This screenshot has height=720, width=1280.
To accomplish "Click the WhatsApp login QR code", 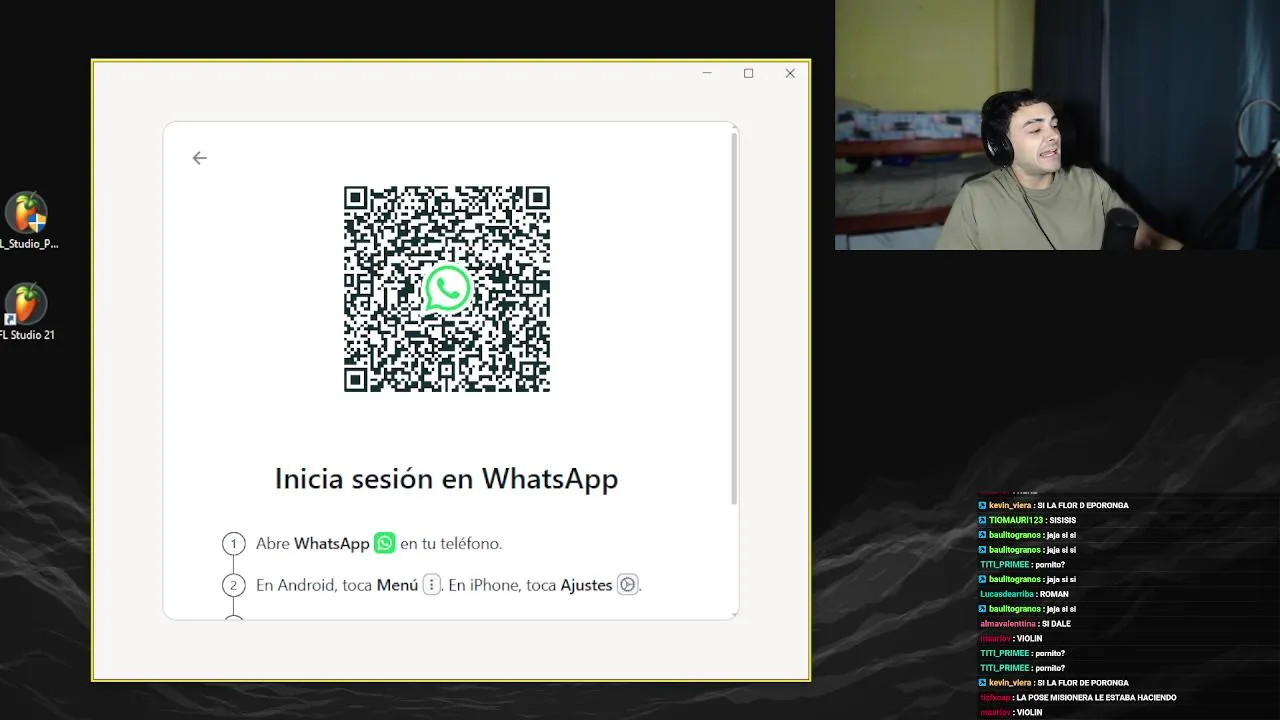I will 447,289.
